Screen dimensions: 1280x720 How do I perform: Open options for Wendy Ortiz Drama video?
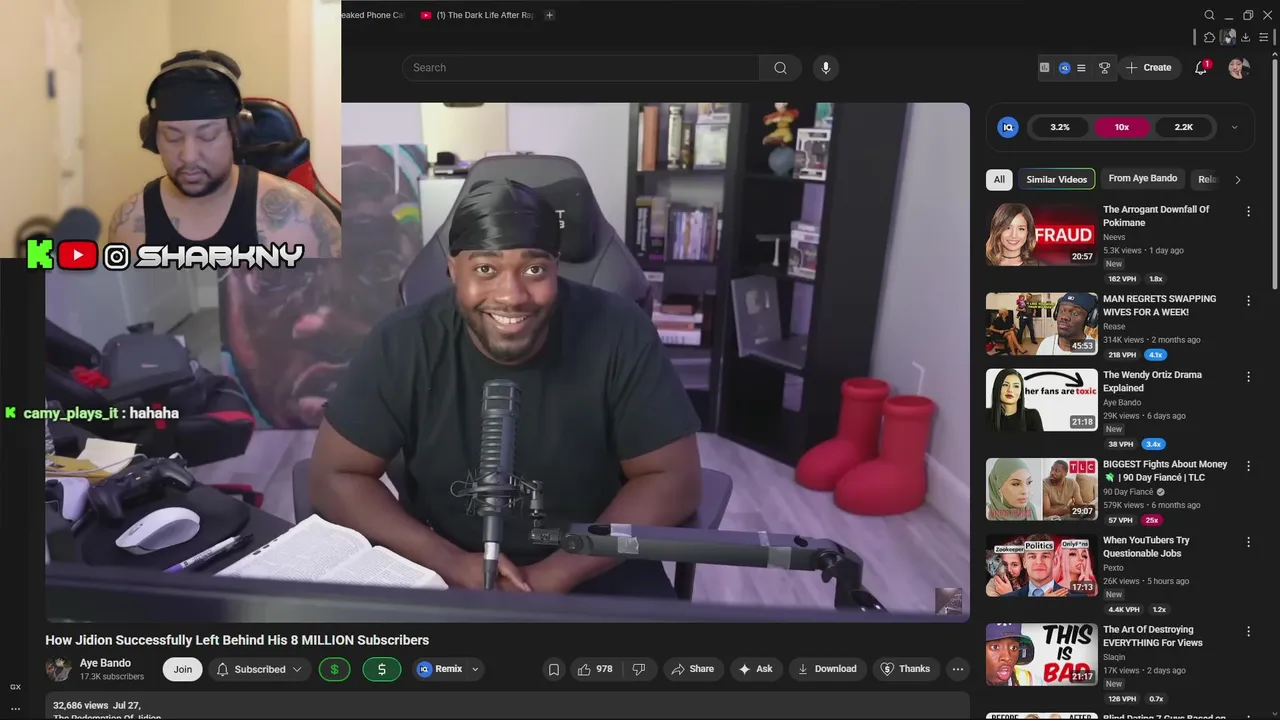[1248, 376]
